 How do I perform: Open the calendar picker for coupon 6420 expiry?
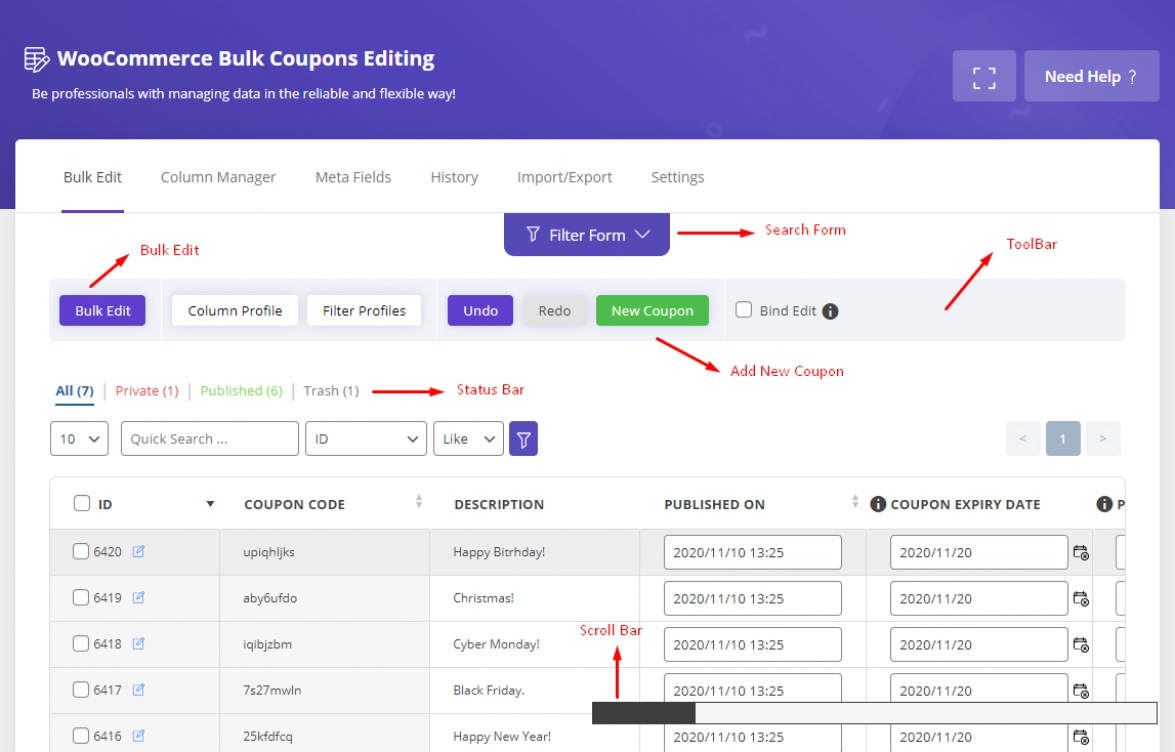[1083, 552]
